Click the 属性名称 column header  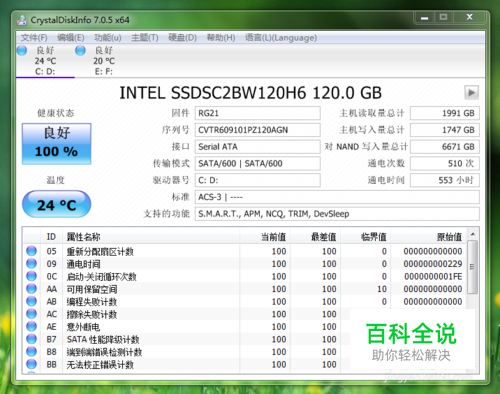tap(151, 237)
